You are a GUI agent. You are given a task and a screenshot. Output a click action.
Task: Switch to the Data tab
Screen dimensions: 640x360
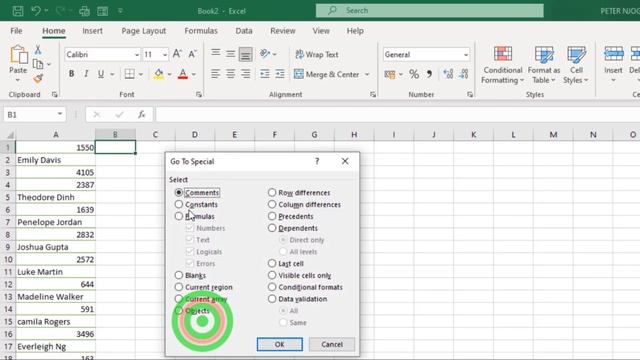[x=244, y=31]
